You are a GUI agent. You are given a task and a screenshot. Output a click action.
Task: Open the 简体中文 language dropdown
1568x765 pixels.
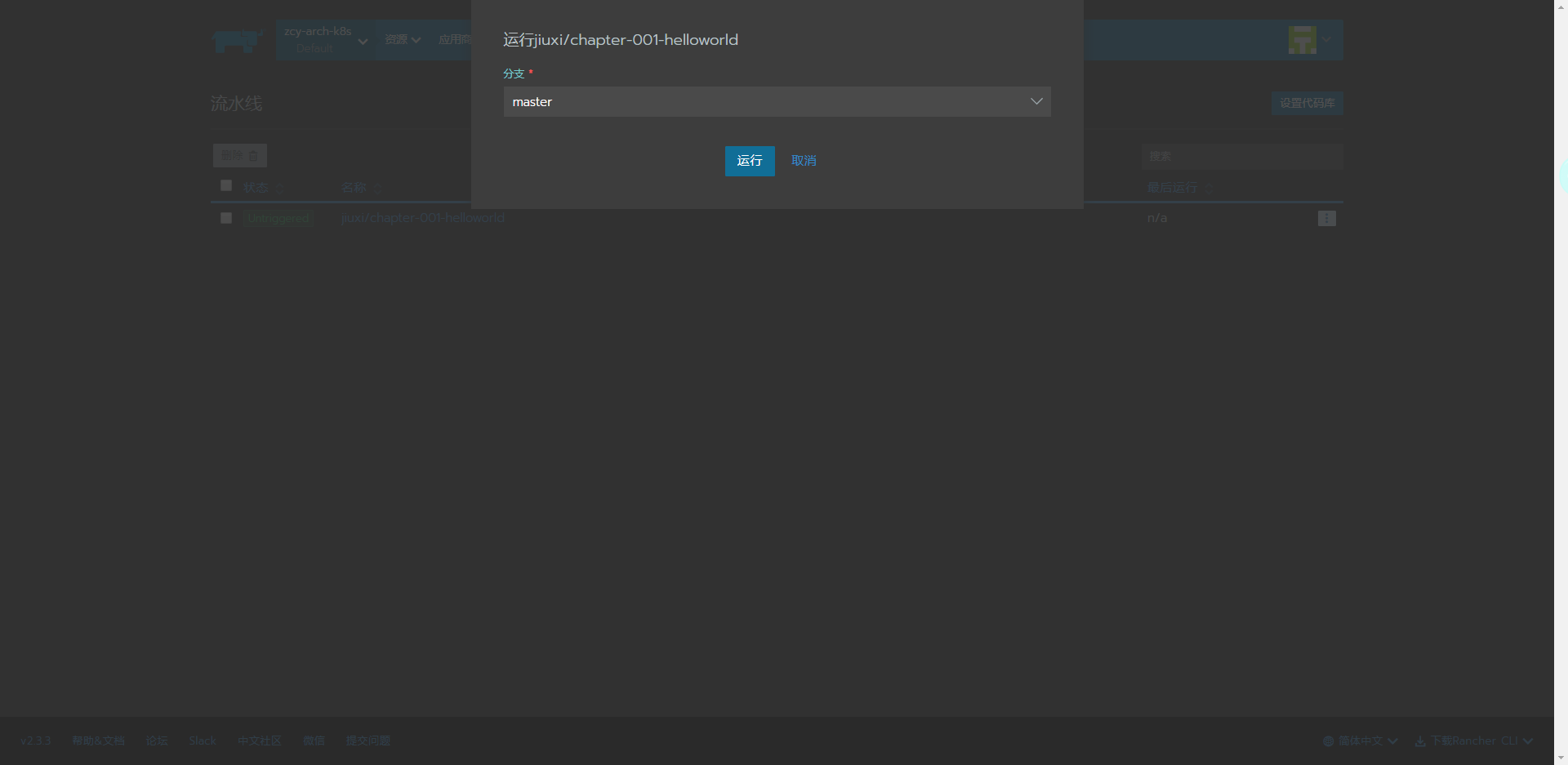(x=1361, y=741)
